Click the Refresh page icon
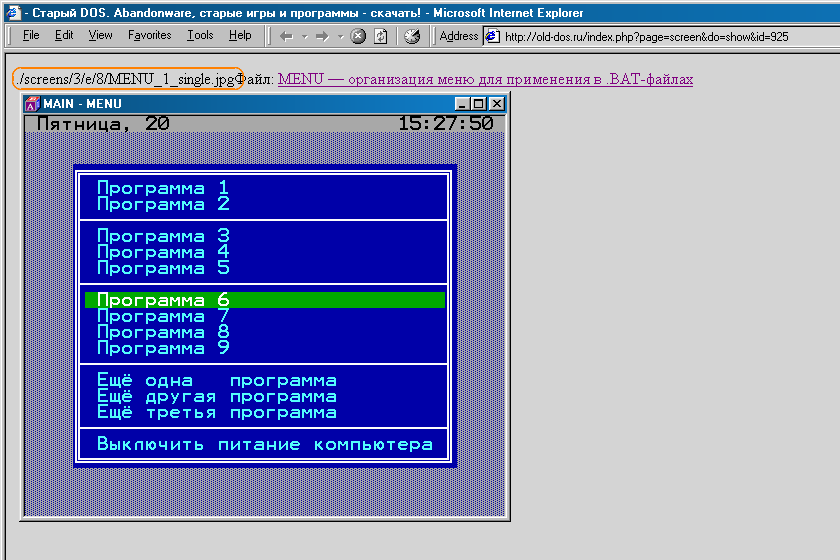The image size is (840, 560). (x=380, y=36)
